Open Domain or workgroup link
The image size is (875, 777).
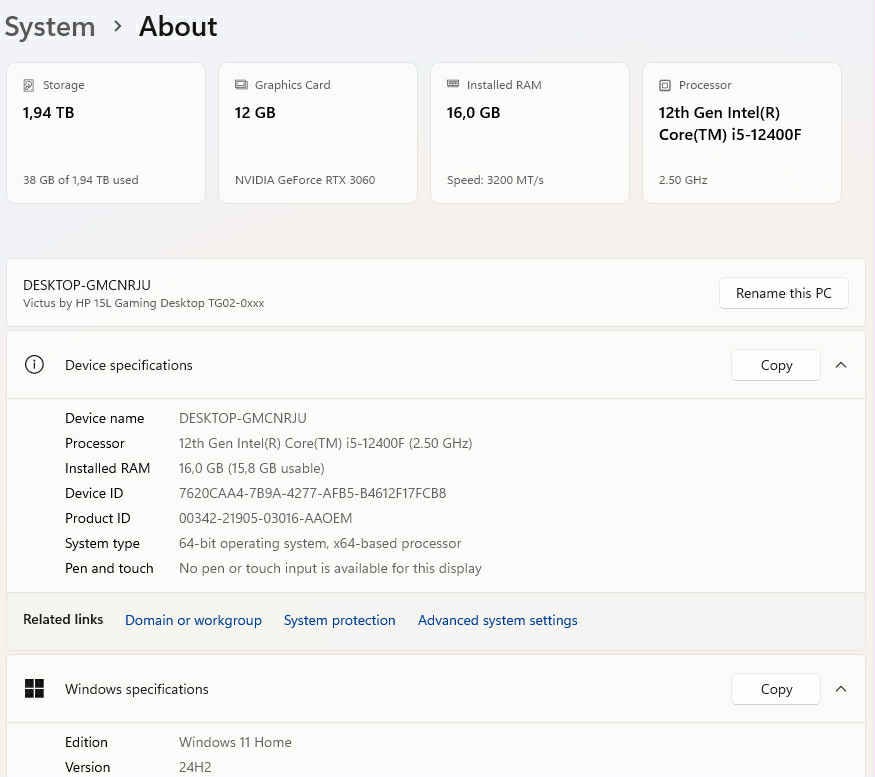click(193, 620)
